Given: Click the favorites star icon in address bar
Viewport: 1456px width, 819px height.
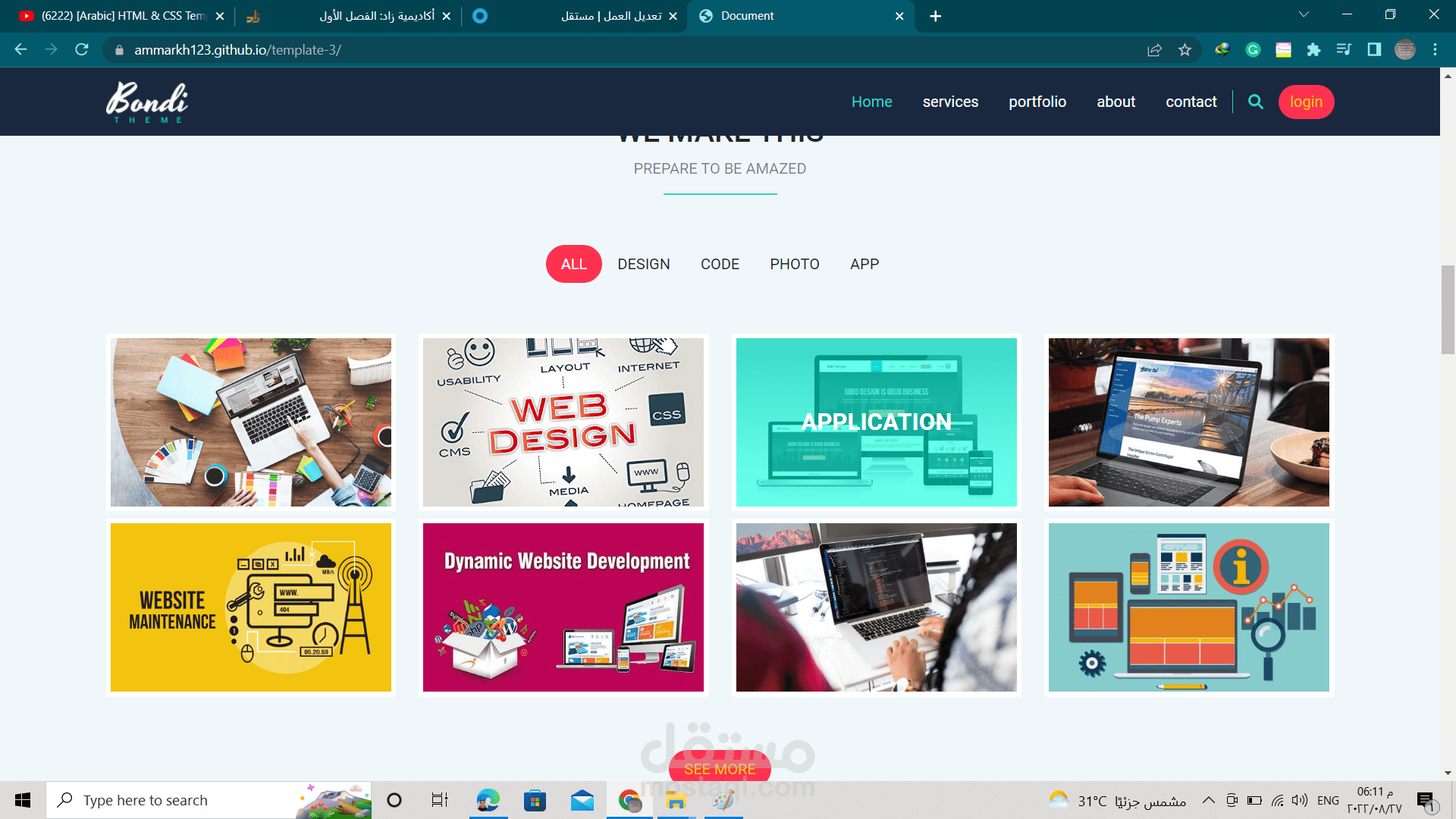Looking at the screenshot, I should click(1184, 50).
